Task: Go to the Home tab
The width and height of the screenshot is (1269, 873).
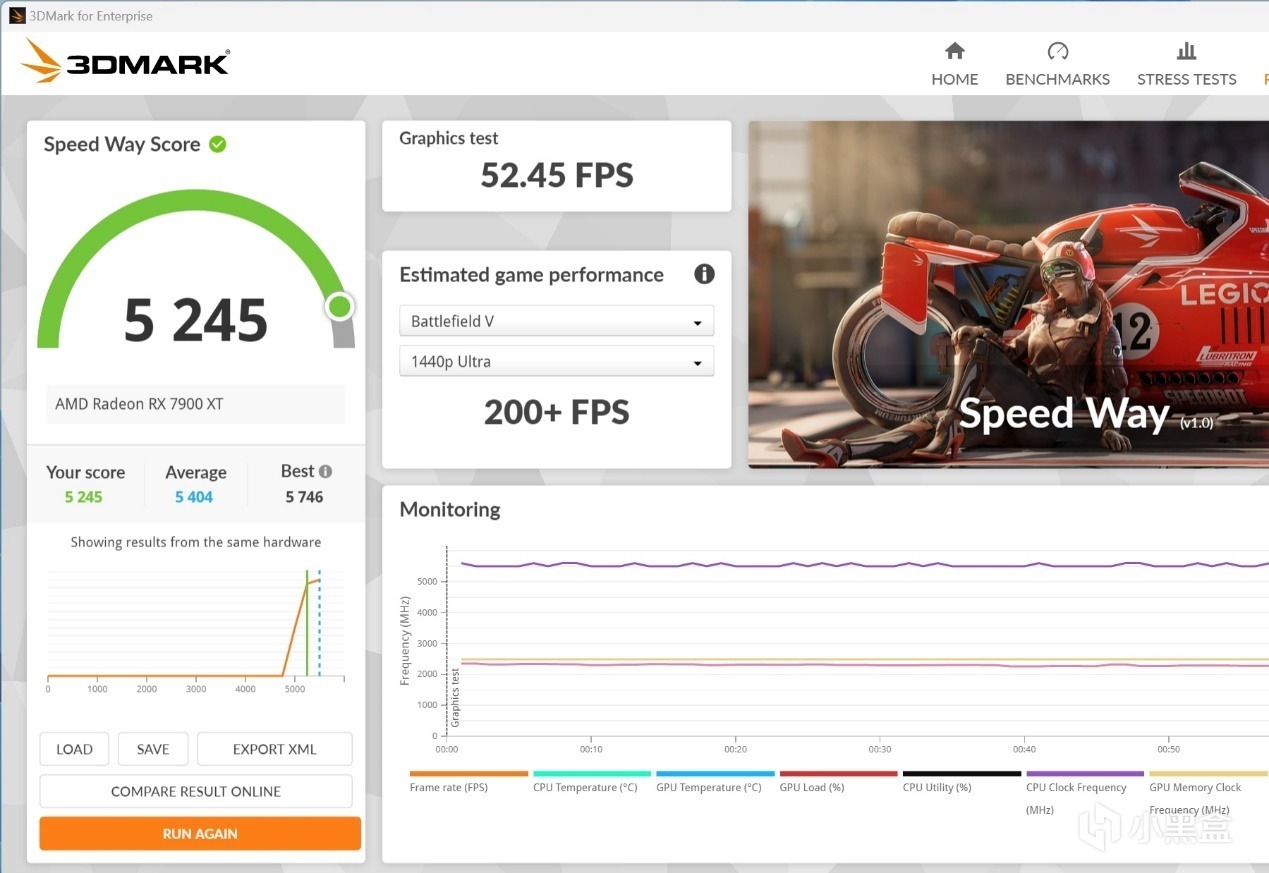Action: tap(954, 65)
